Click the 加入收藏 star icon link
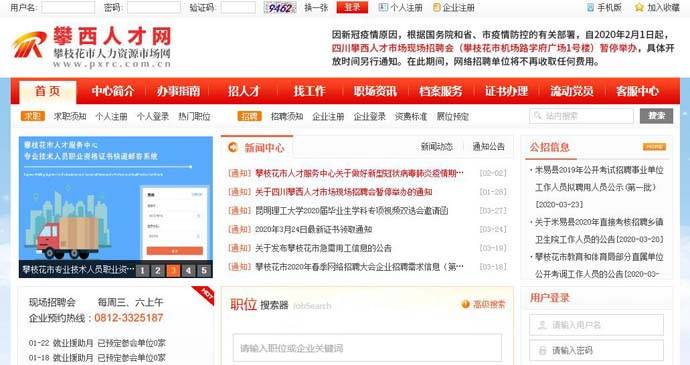This screenshot has height=365, width=690. (657, 7)
